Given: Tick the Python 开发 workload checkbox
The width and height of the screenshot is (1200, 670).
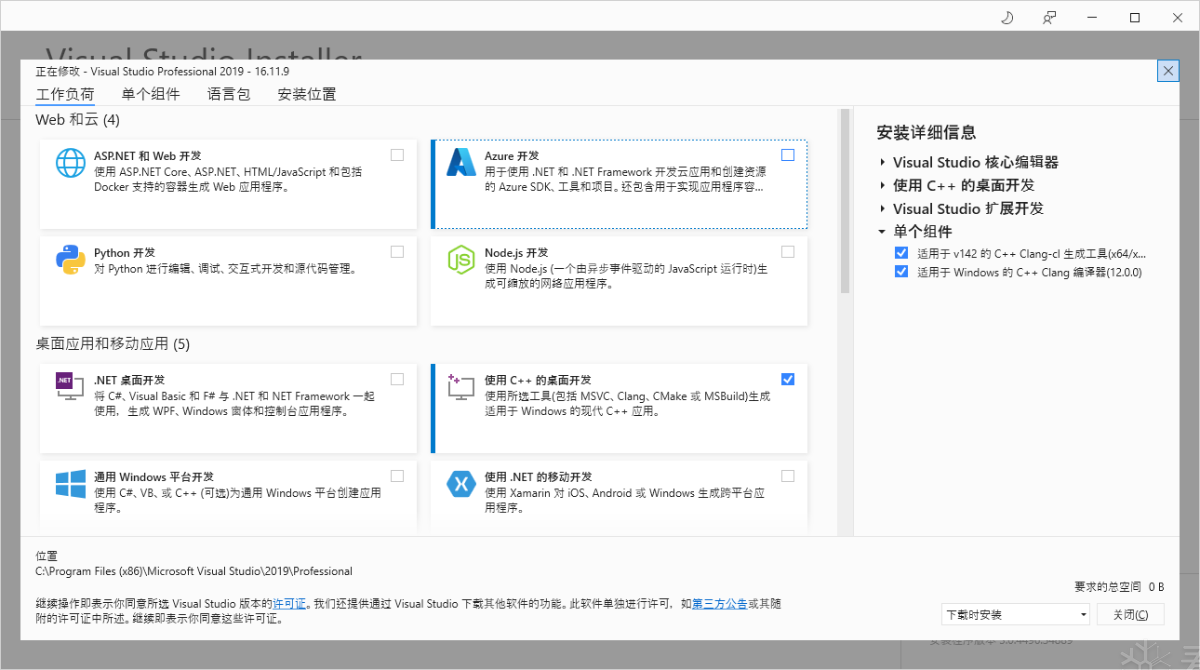Looking at the screenshot, I should coord(397,252).
